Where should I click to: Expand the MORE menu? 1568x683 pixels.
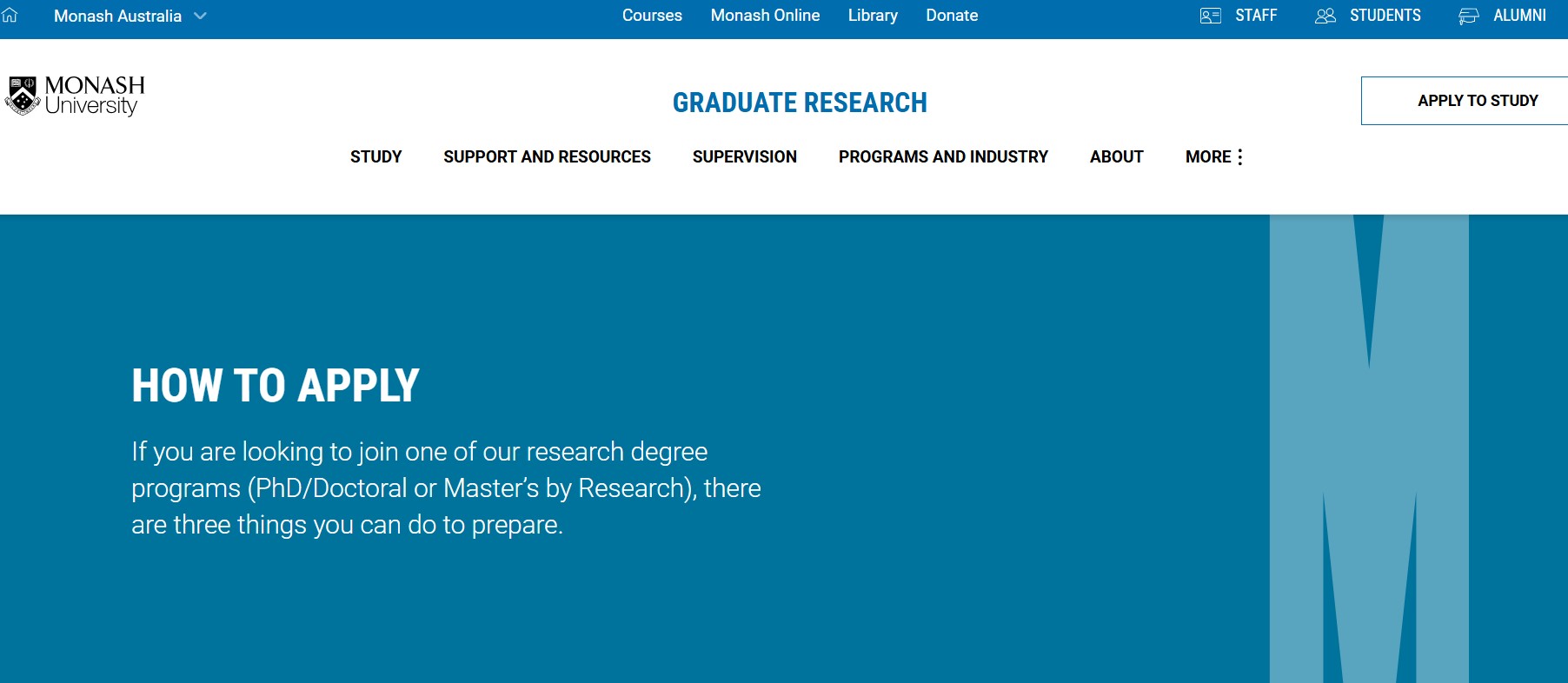coord(1214,157)
